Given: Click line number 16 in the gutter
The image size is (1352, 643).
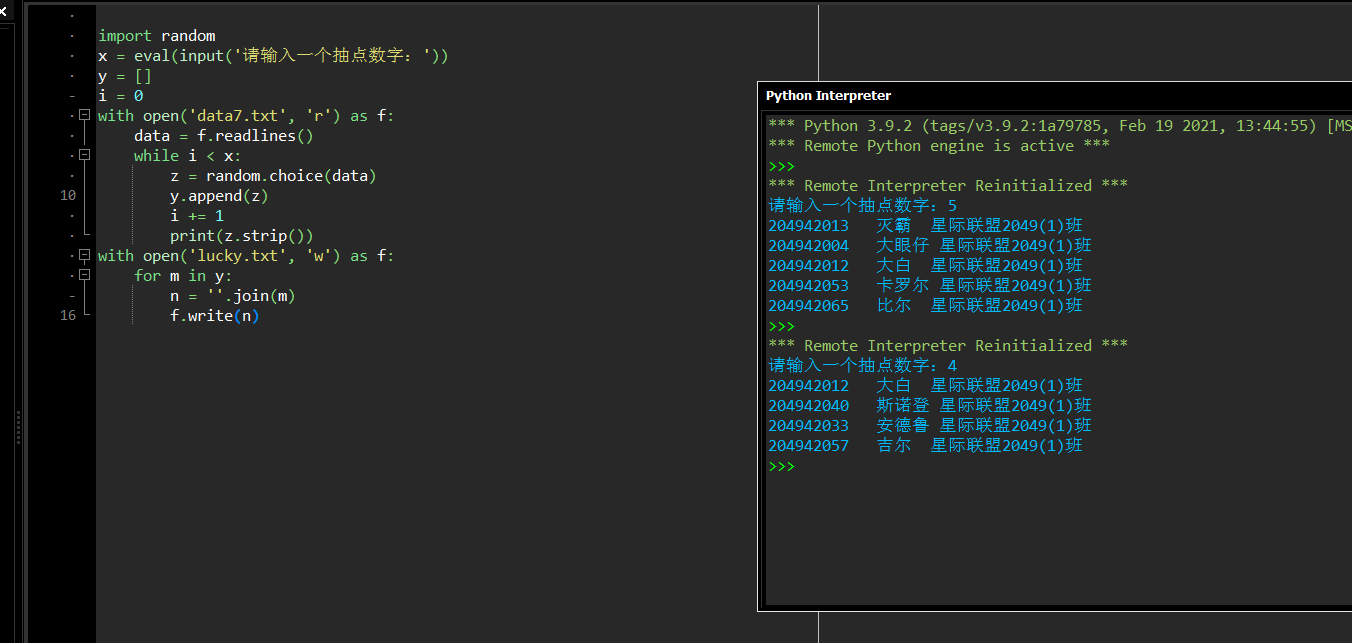Looking at the screenshot, I should (67, 316).
